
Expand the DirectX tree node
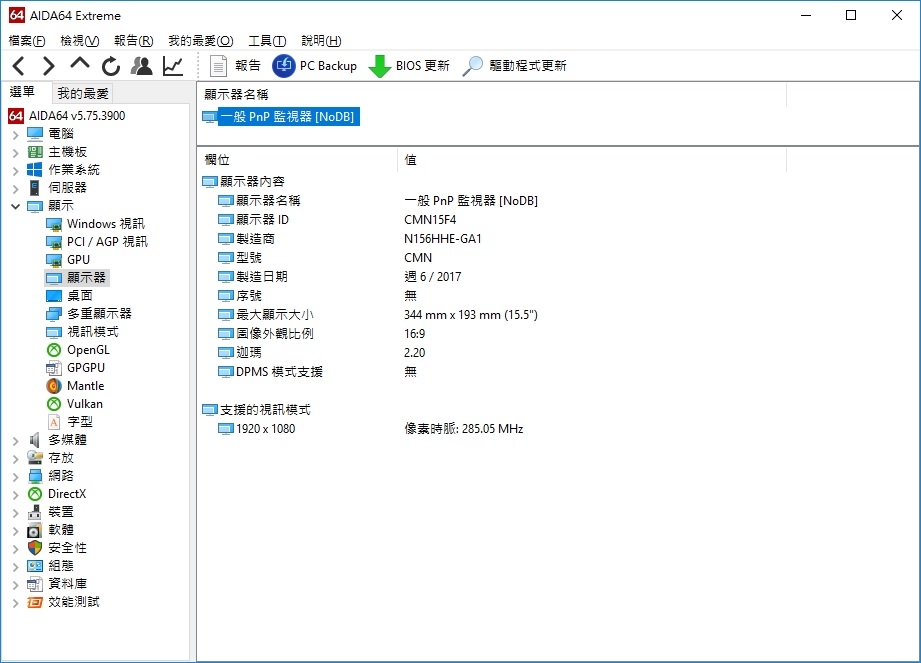[x=15, y=494]
